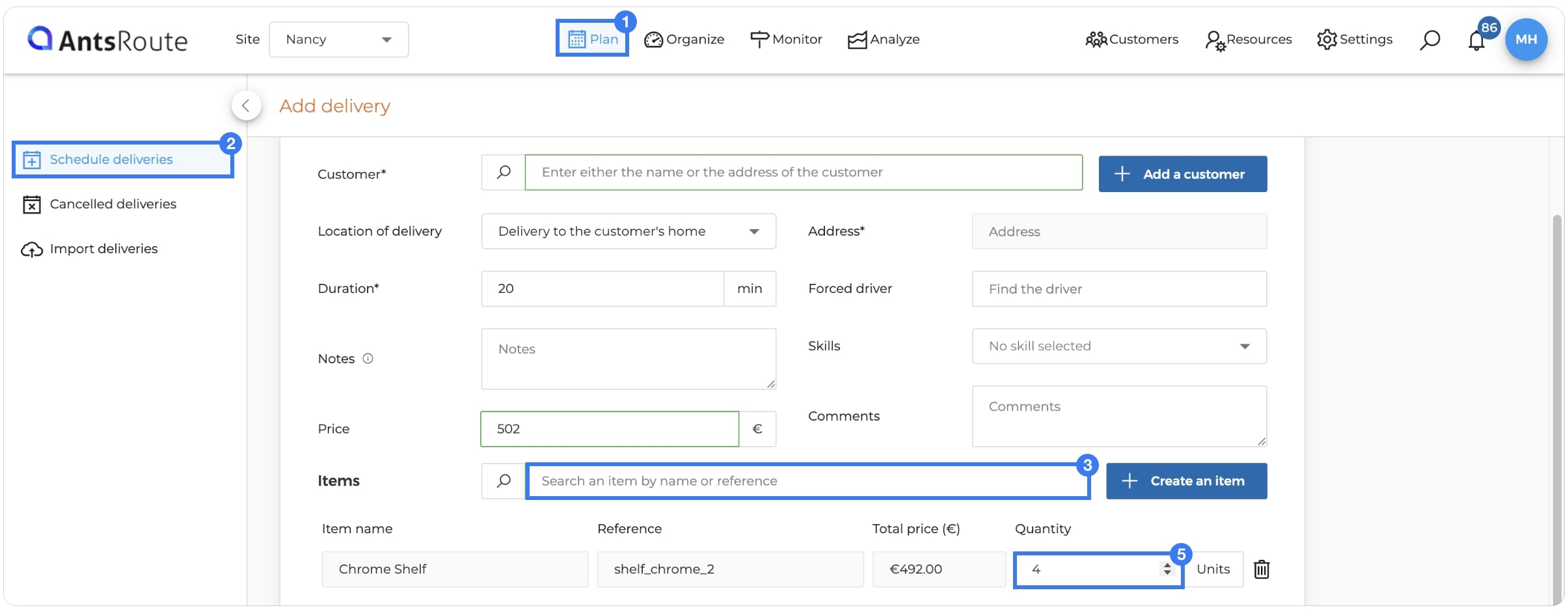This screenshot has width=1568, height=612.
Task: Focus the Customer name or address field
Action: pos(804,173)
